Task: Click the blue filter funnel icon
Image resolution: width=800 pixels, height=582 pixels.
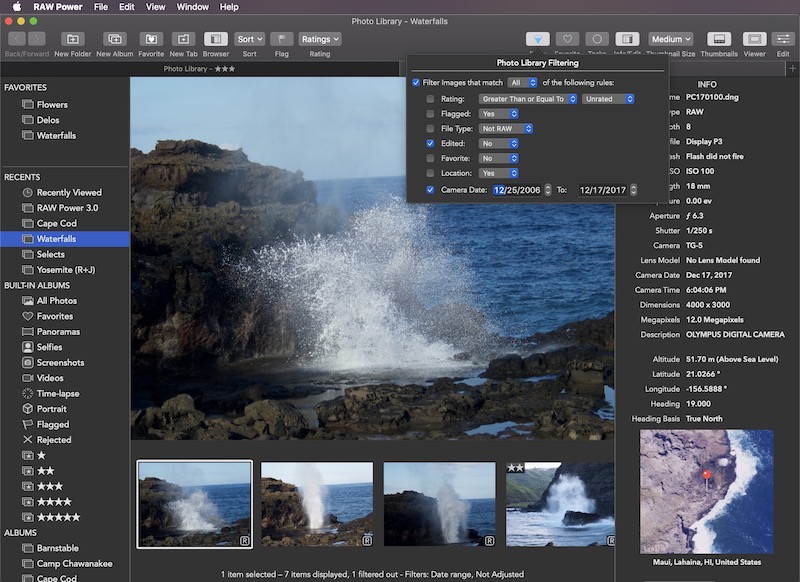Action: tap(538, 39)
